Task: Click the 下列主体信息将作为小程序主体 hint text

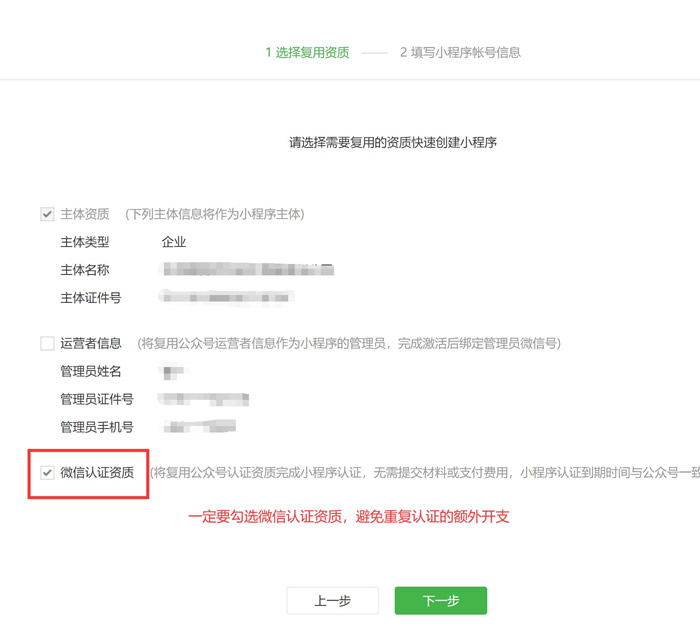Action: click(214, 214)
